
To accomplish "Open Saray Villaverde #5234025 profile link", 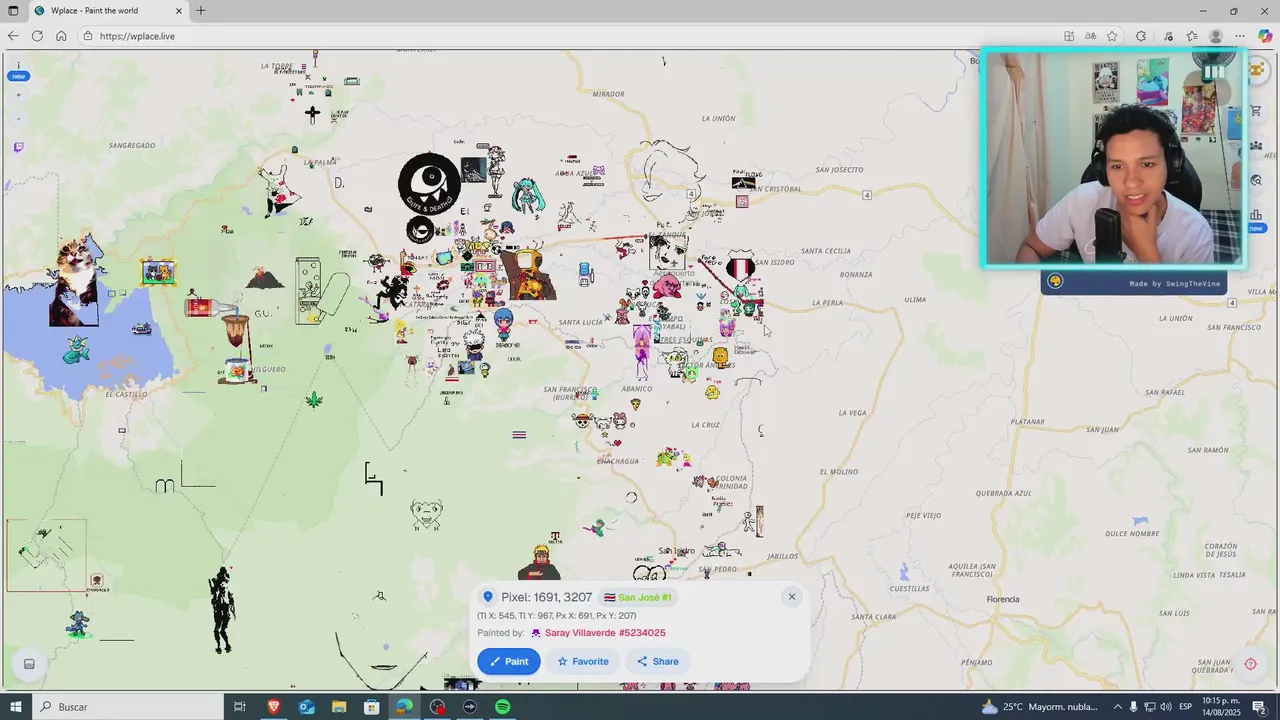I will (605, 633).
